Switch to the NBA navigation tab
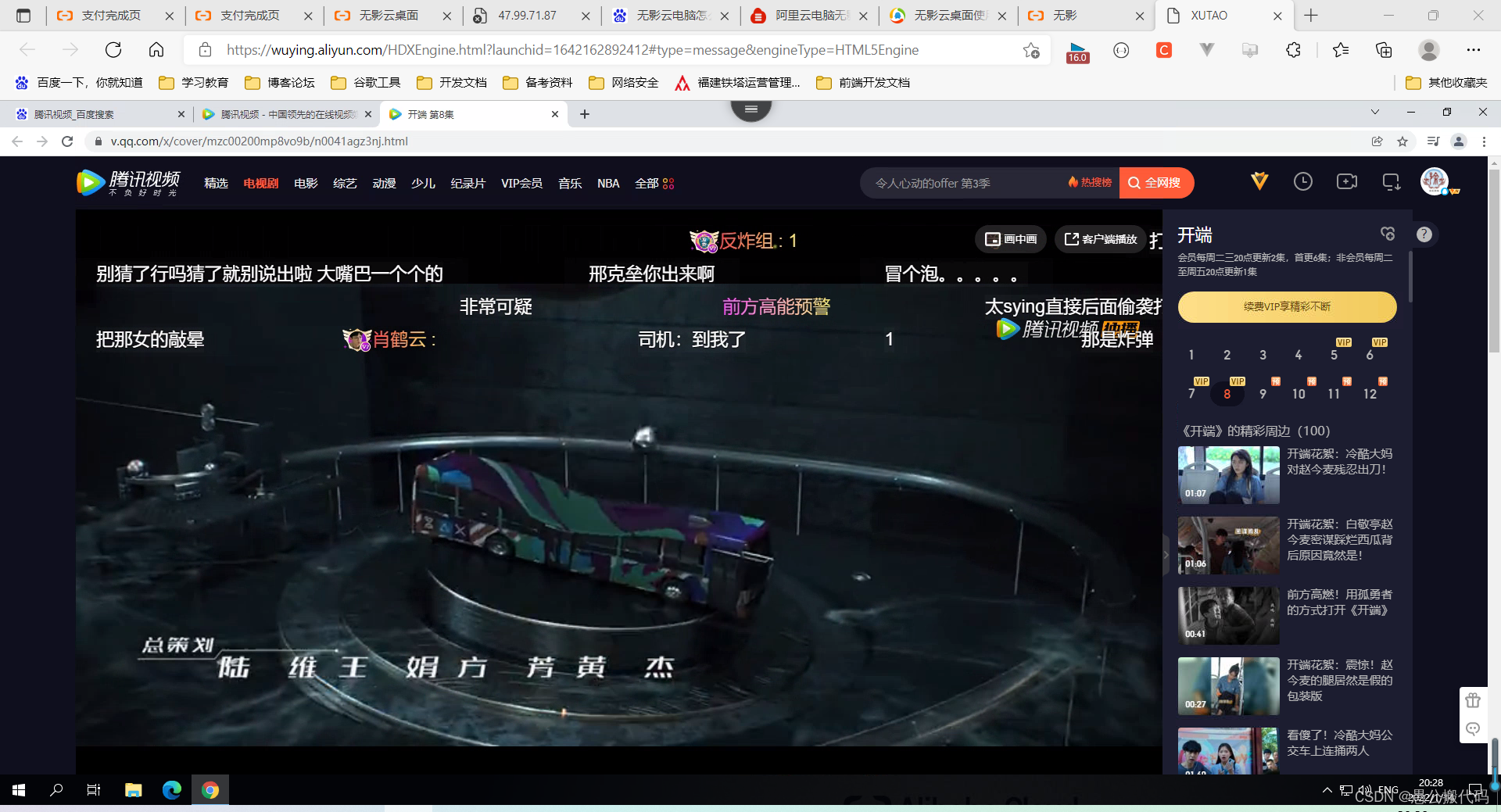Viewport: 1501px width, 812px height. click(608, 183)
